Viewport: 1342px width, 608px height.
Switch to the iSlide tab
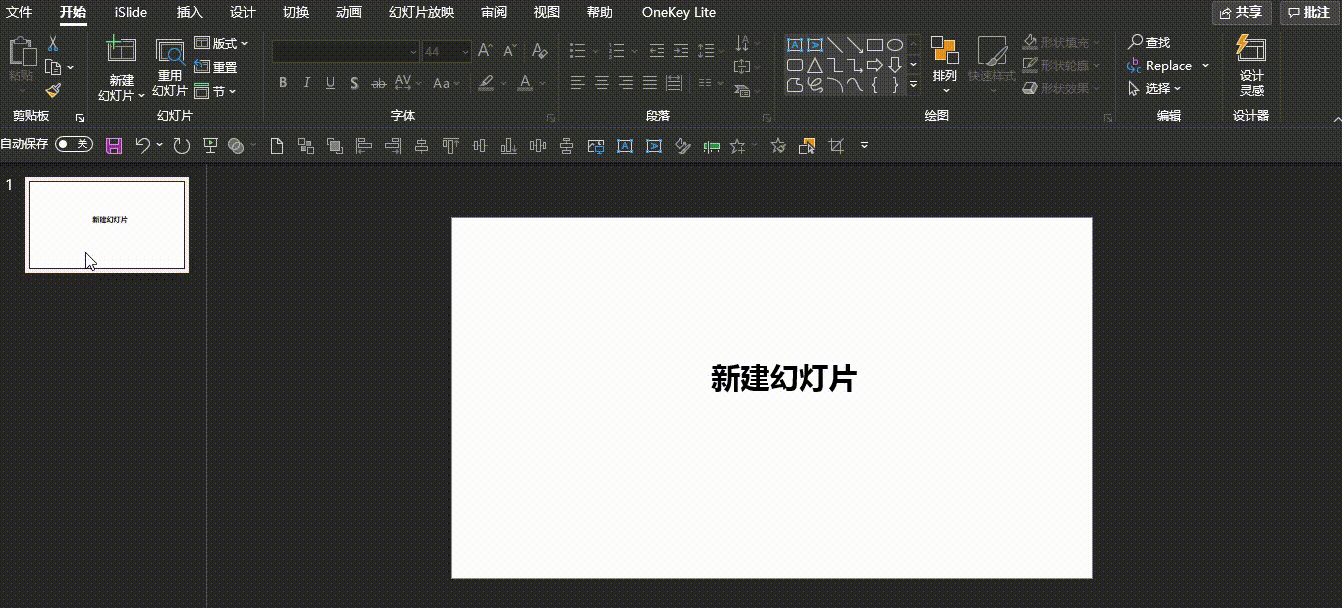(130, 12)
